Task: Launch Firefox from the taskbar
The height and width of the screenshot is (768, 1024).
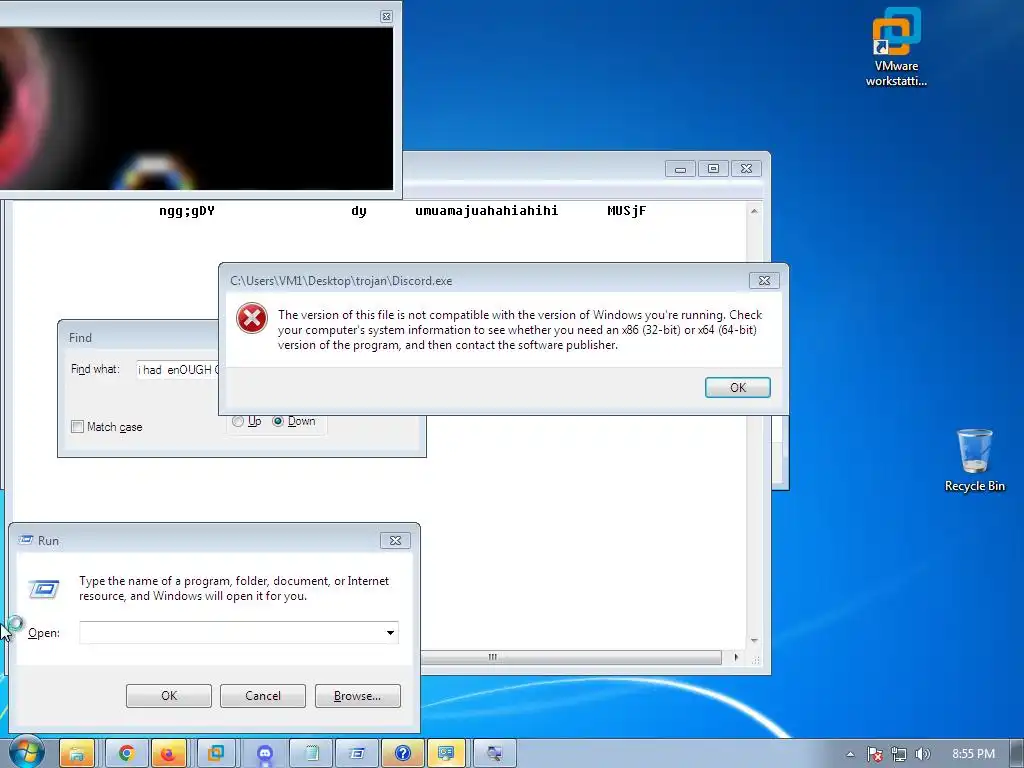Action: [x=168, y=754]
